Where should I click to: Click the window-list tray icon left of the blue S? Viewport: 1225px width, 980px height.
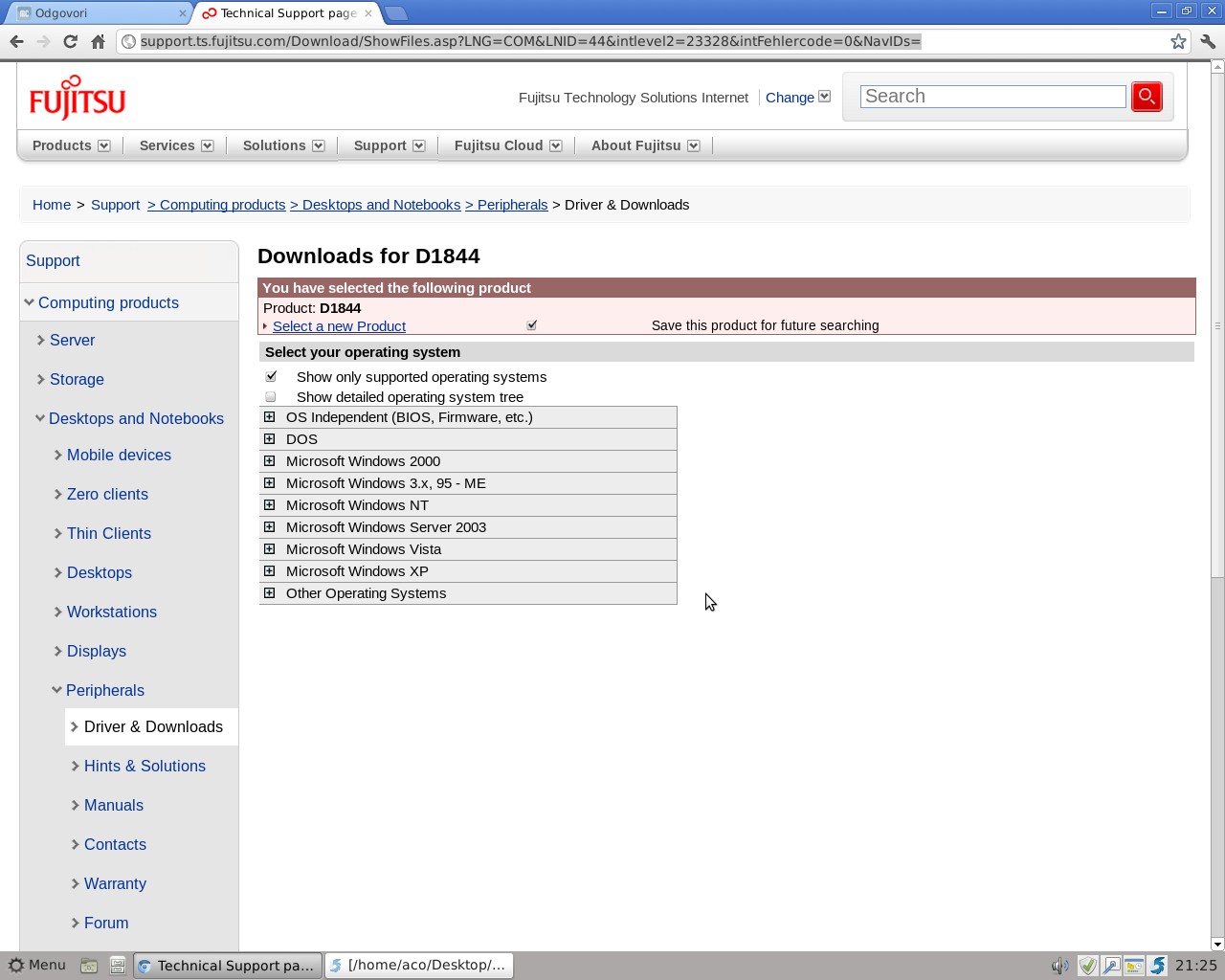(x=1134, y=966)
